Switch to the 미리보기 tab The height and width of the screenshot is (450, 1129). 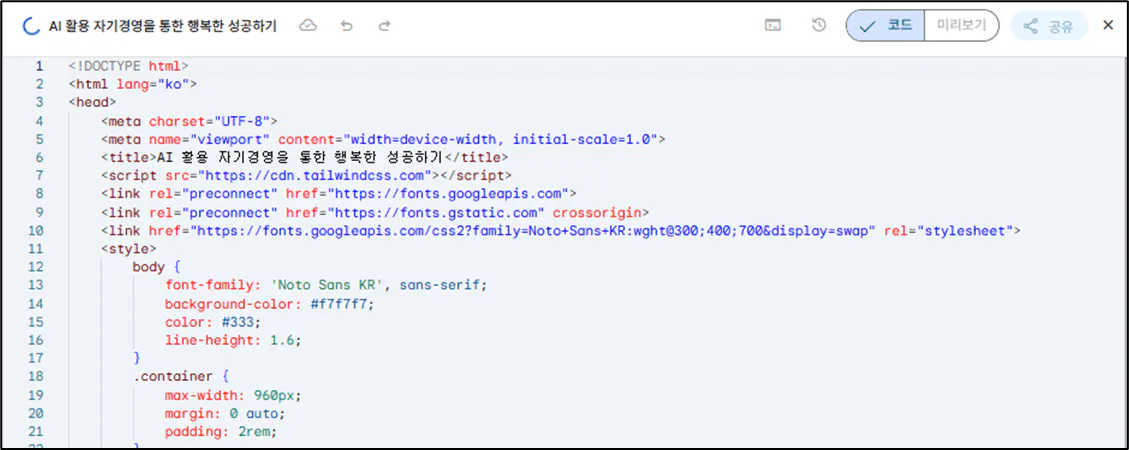pos(961,26)
